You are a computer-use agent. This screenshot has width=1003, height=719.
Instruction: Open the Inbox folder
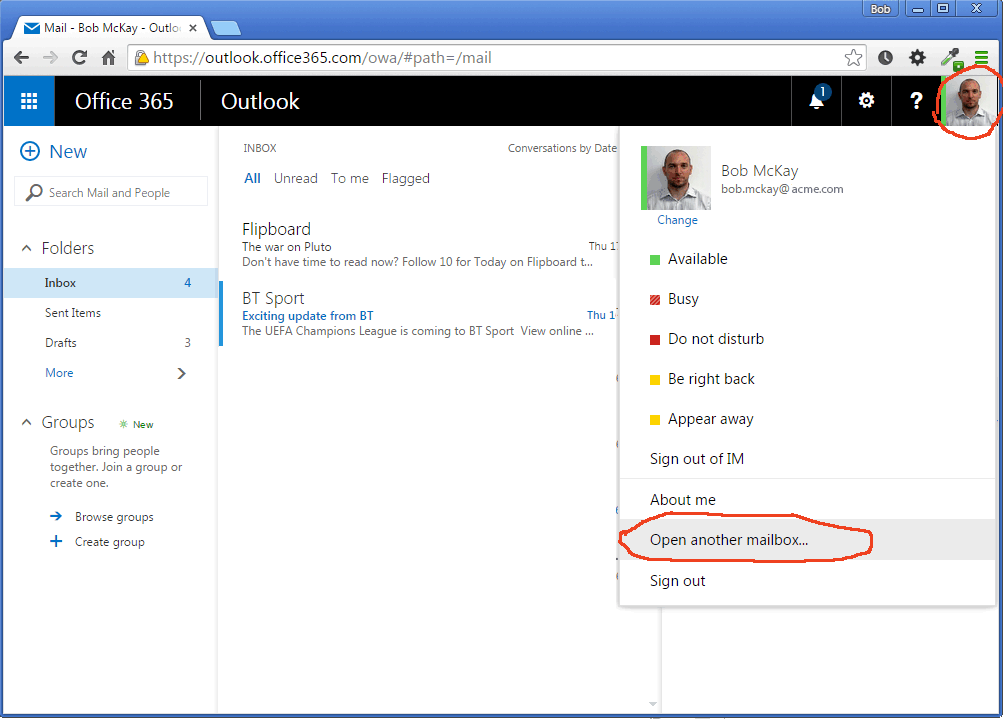pyautogui.click(x=111, y=283)
